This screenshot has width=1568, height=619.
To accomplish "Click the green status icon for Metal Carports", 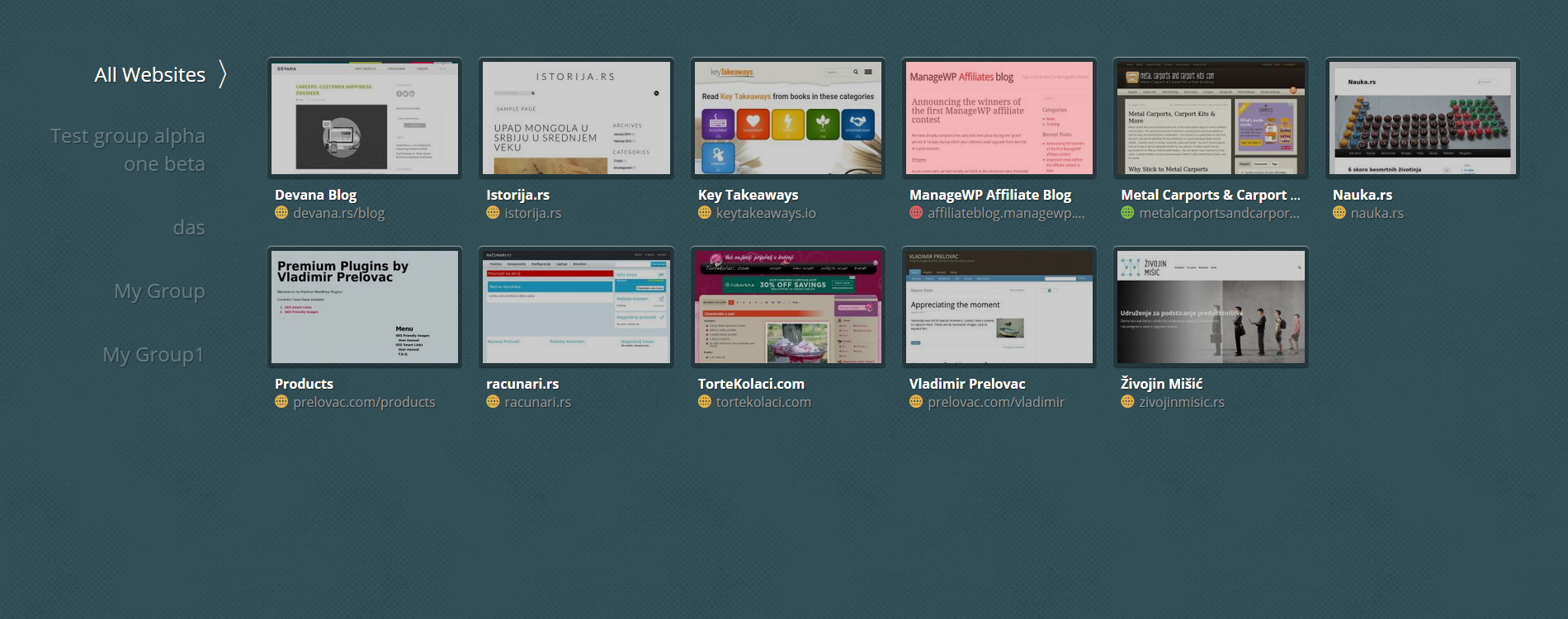I will pyautogui.click(x=1127, y=213).
